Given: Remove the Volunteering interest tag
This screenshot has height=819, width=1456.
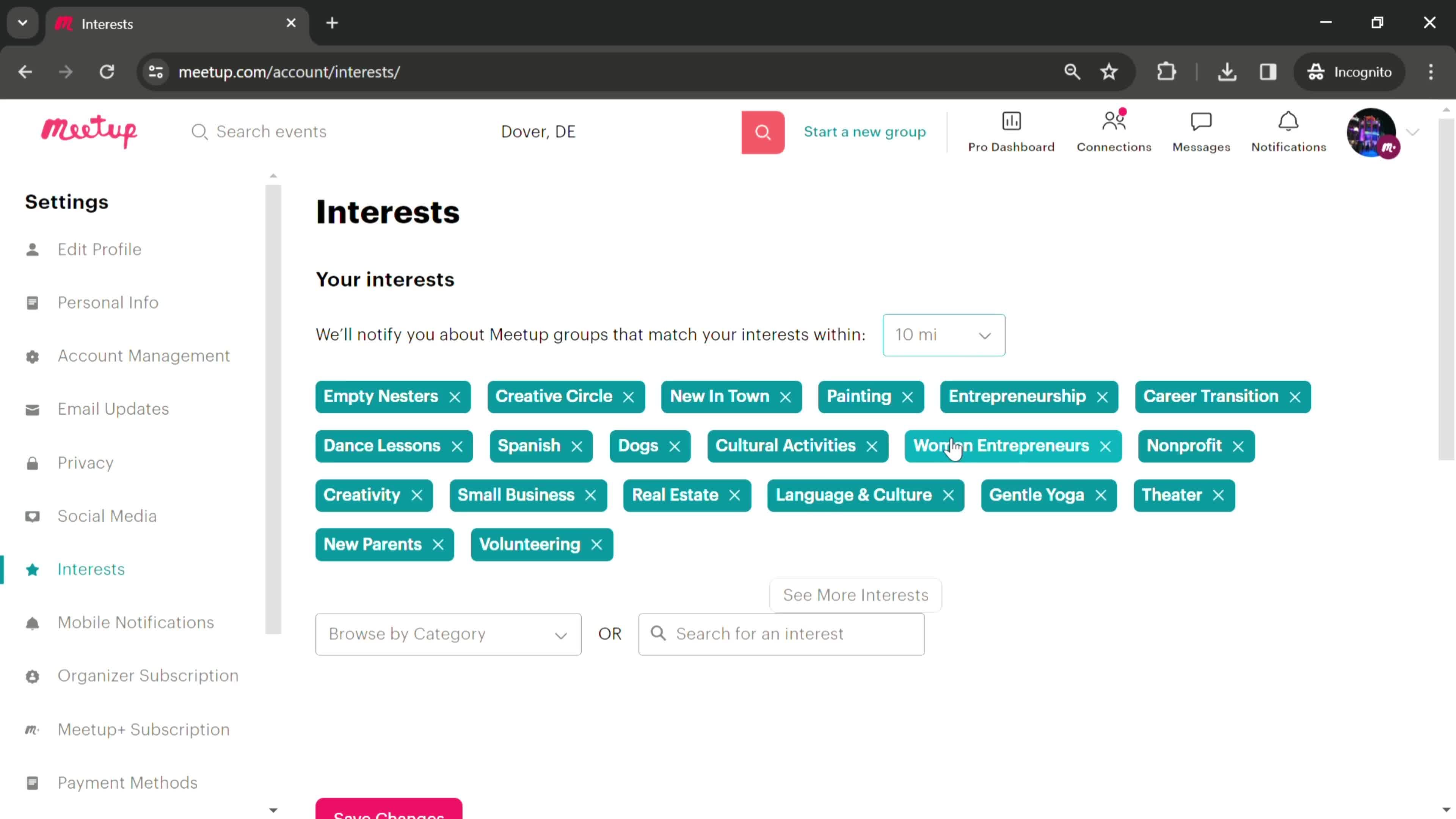Looking at the screenshot, I should click(x=597, y=544).
